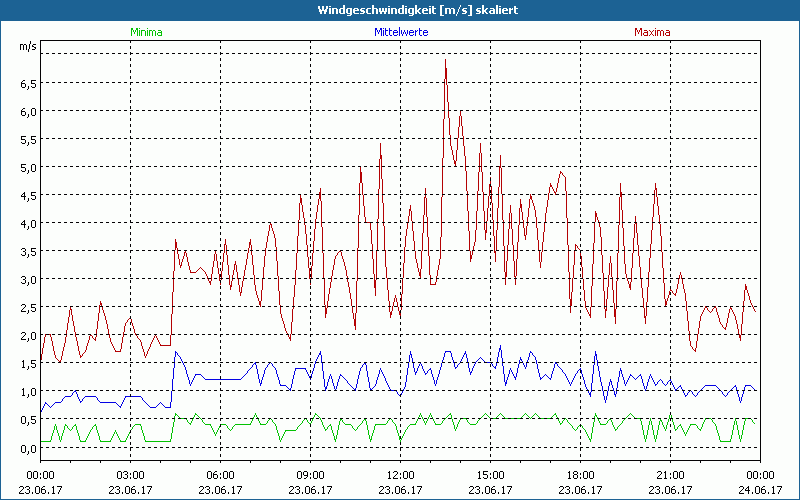Image resolution: width=800 pixels, height=500 pixels.
Task: Select the 18:00 time label on the x-axis
Action: coord(580,475)
